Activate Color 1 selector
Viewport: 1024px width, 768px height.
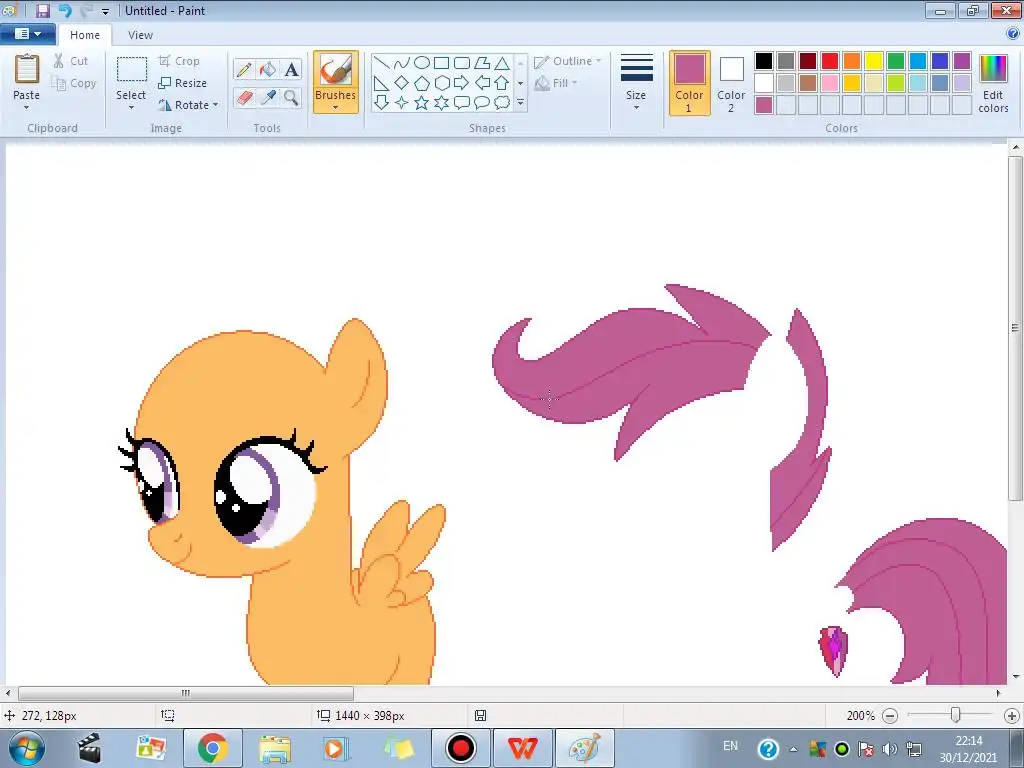click(690, 83)
